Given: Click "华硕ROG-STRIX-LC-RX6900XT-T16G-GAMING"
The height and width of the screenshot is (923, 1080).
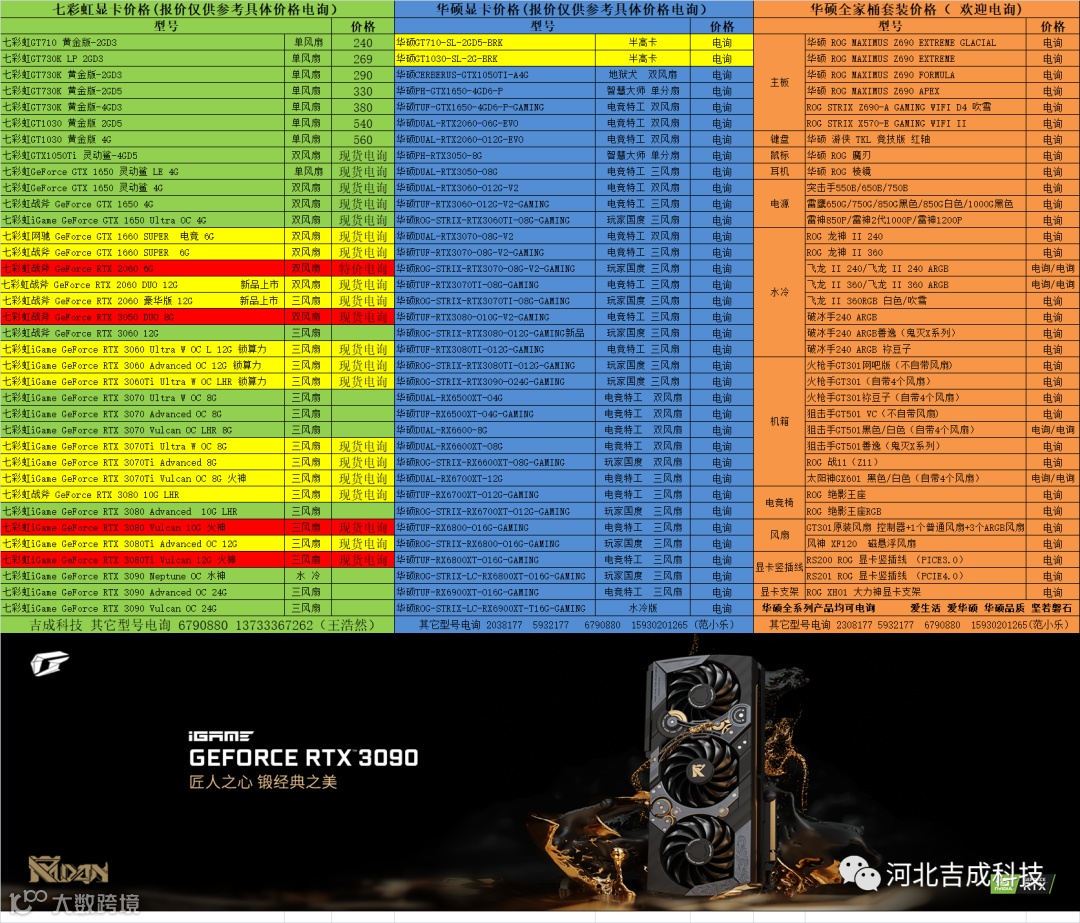Looking at the screenshot, I should [x=495, y=608].
